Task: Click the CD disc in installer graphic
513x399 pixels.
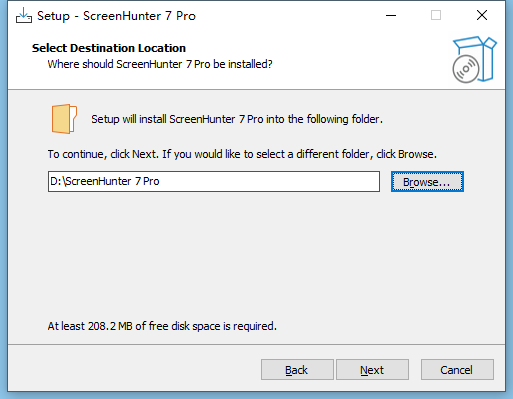Action: click(x=466, y=69)
